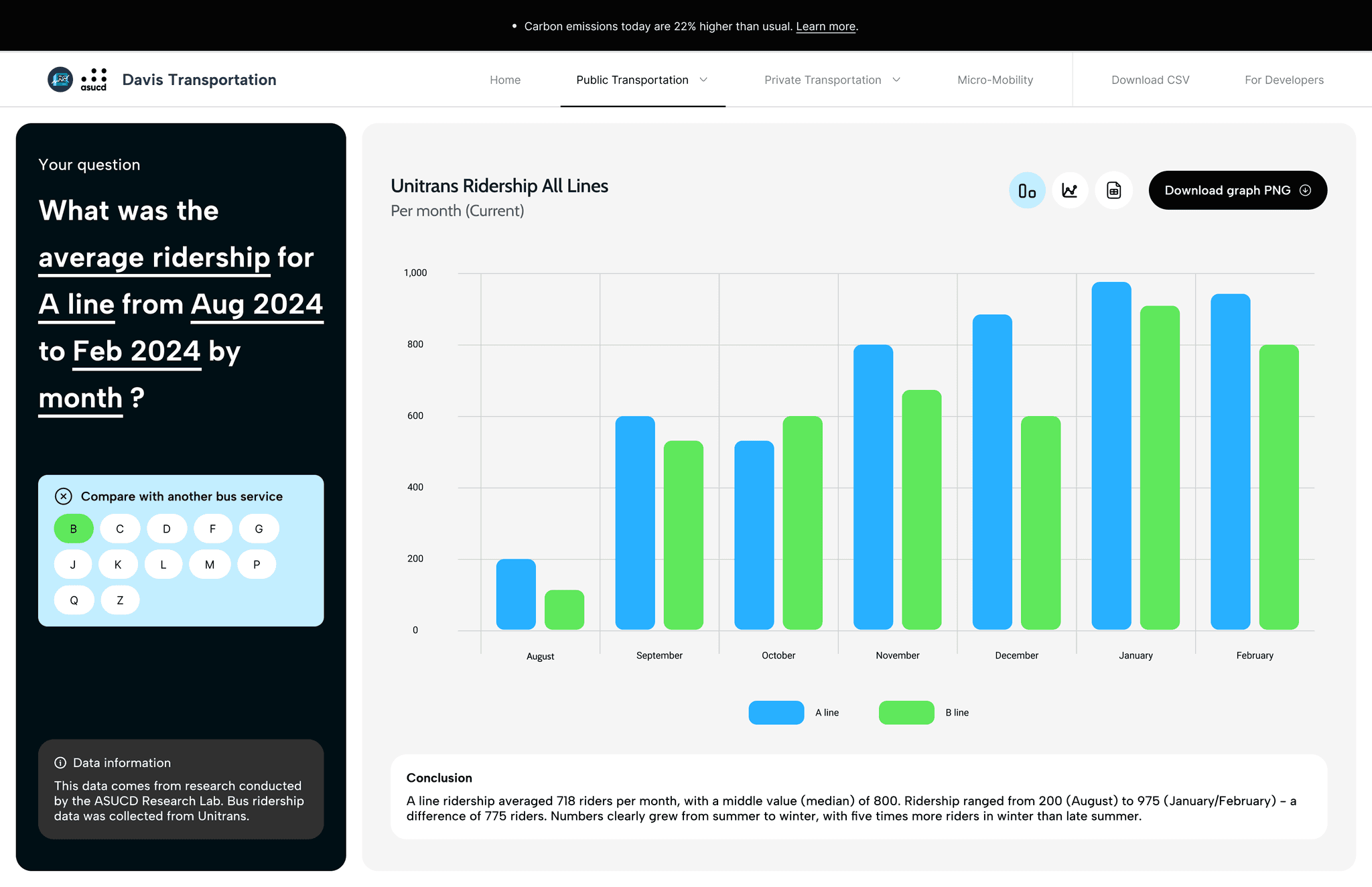Change the 'A line' selection in question
This screenshot has height=887, width=1372.
pyautogui.click(x=76, y=305)
